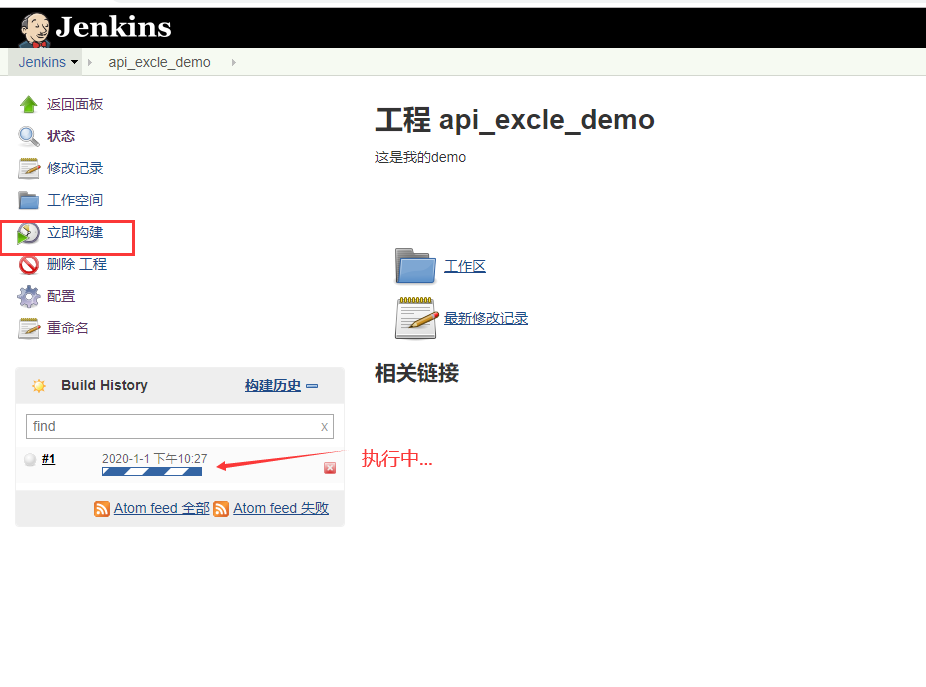Open the 工作区 link

pos(465,266)
